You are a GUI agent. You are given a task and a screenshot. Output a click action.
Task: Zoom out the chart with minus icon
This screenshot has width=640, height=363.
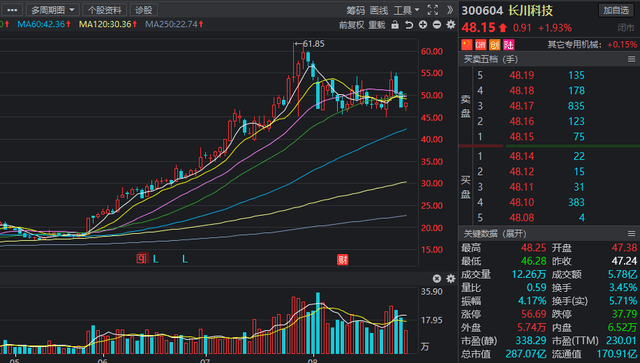point(437,25)
